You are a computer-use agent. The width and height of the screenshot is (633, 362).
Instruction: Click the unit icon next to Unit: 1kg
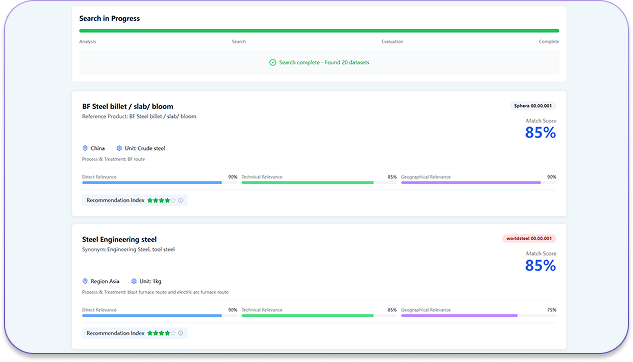click(134, 281)
